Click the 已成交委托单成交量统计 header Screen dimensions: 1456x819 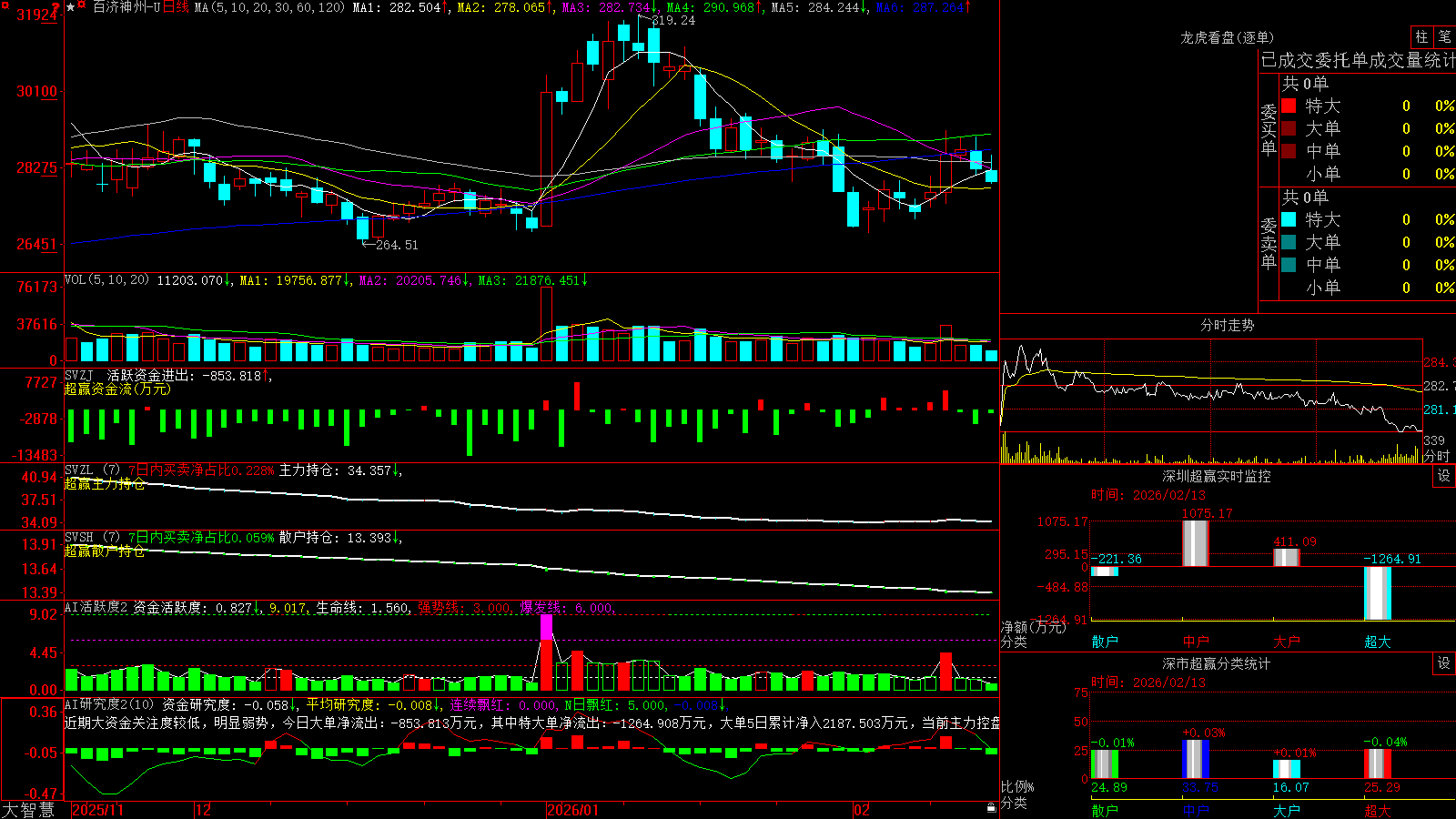[x=1358, y=61]
